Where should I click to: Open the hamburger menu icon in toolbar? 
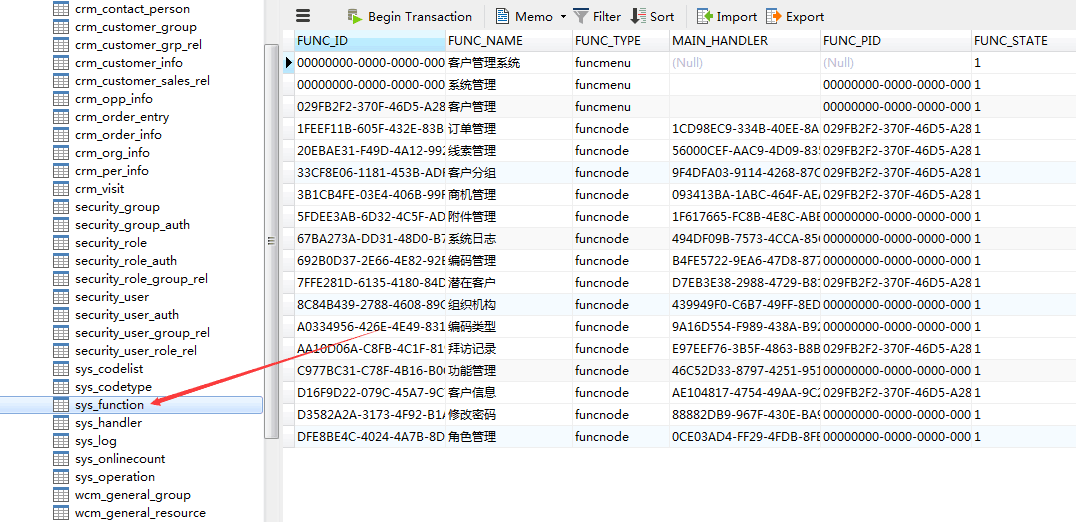(x=304, y=16)
